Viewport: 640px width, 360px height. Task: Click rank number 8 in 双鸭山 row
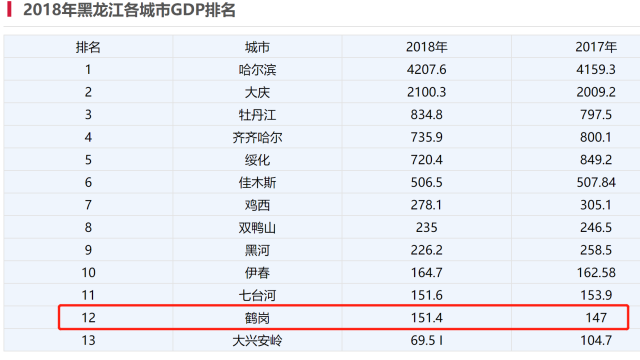click(x=88, y=227)
